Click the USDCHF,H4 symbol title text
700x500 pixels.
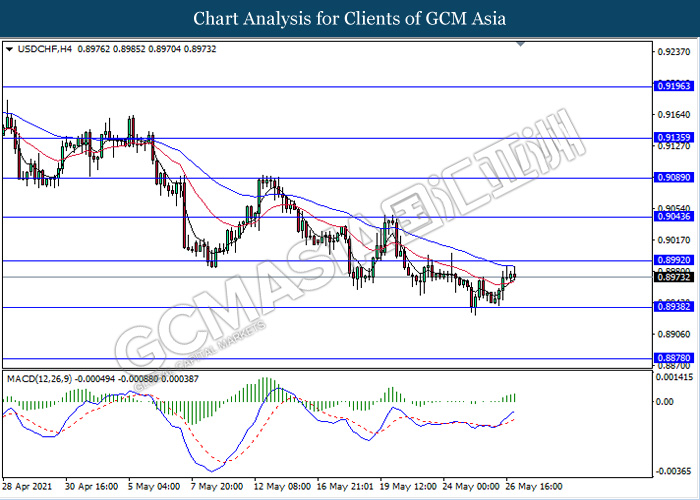[44, 49]
